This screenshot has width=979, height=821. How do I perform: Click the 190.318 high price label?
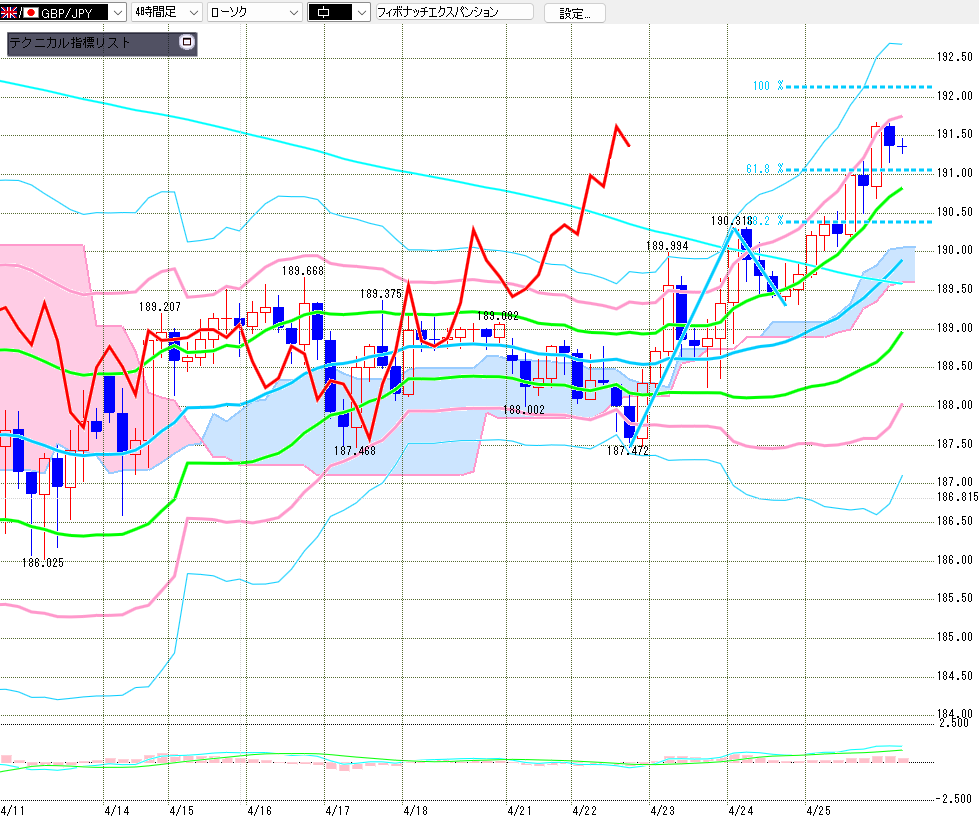coord(731,220)
